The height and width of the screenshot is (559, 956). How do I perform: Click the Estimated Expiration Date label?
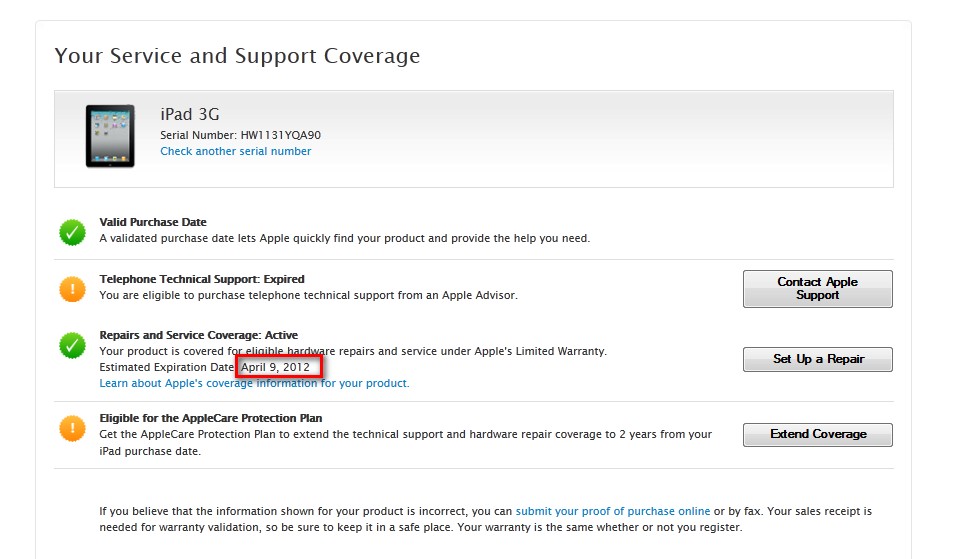pyautogui.click(x=167, y=367)
